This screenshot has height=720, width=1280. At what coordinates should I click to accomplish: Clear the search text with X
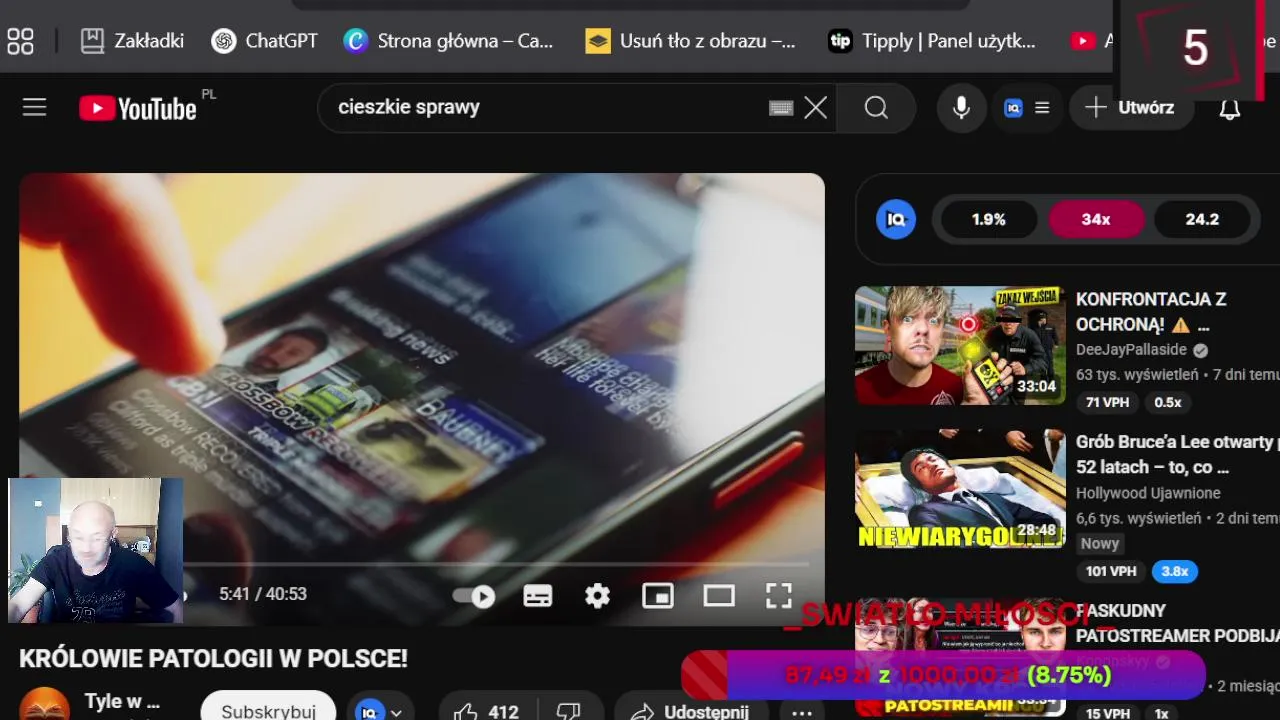coord(816,108)
